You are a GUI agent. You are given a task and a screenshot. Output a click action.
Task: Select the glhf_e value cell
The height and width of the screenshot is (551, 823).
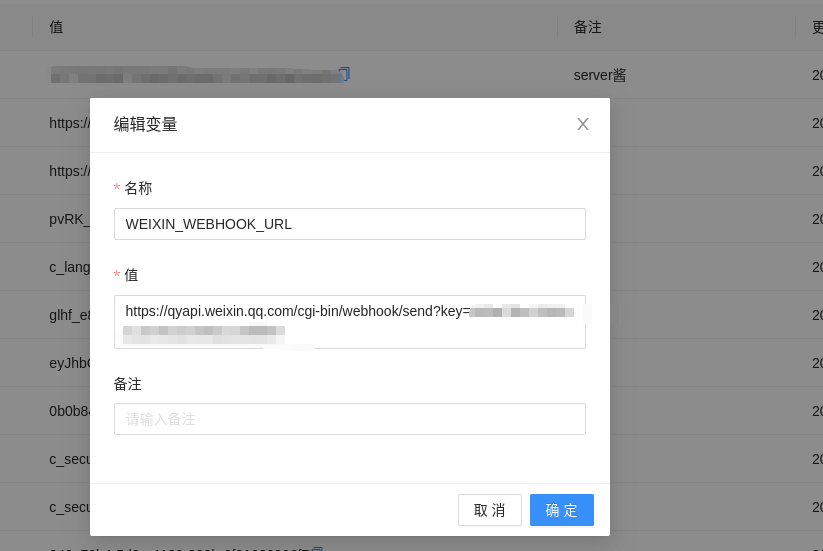point(70,315)
